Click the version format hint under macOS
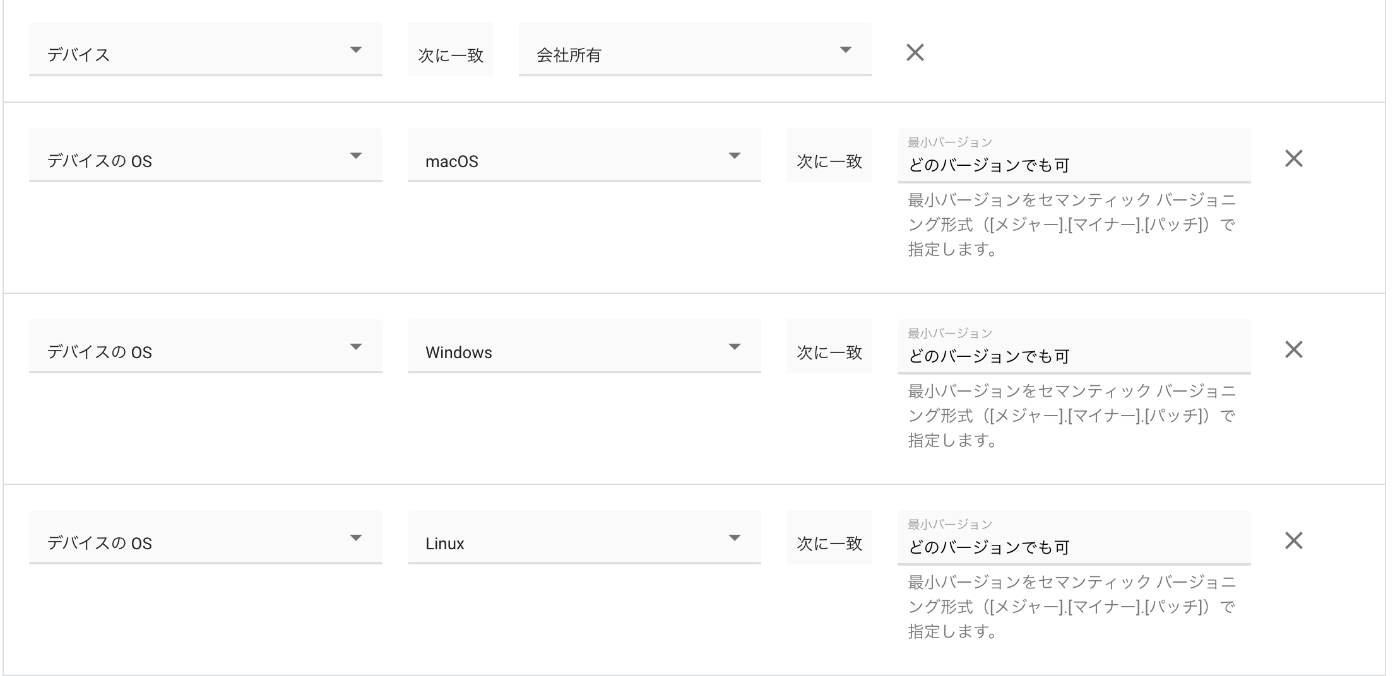1400x676 pixels. [x=1071, y=224]
